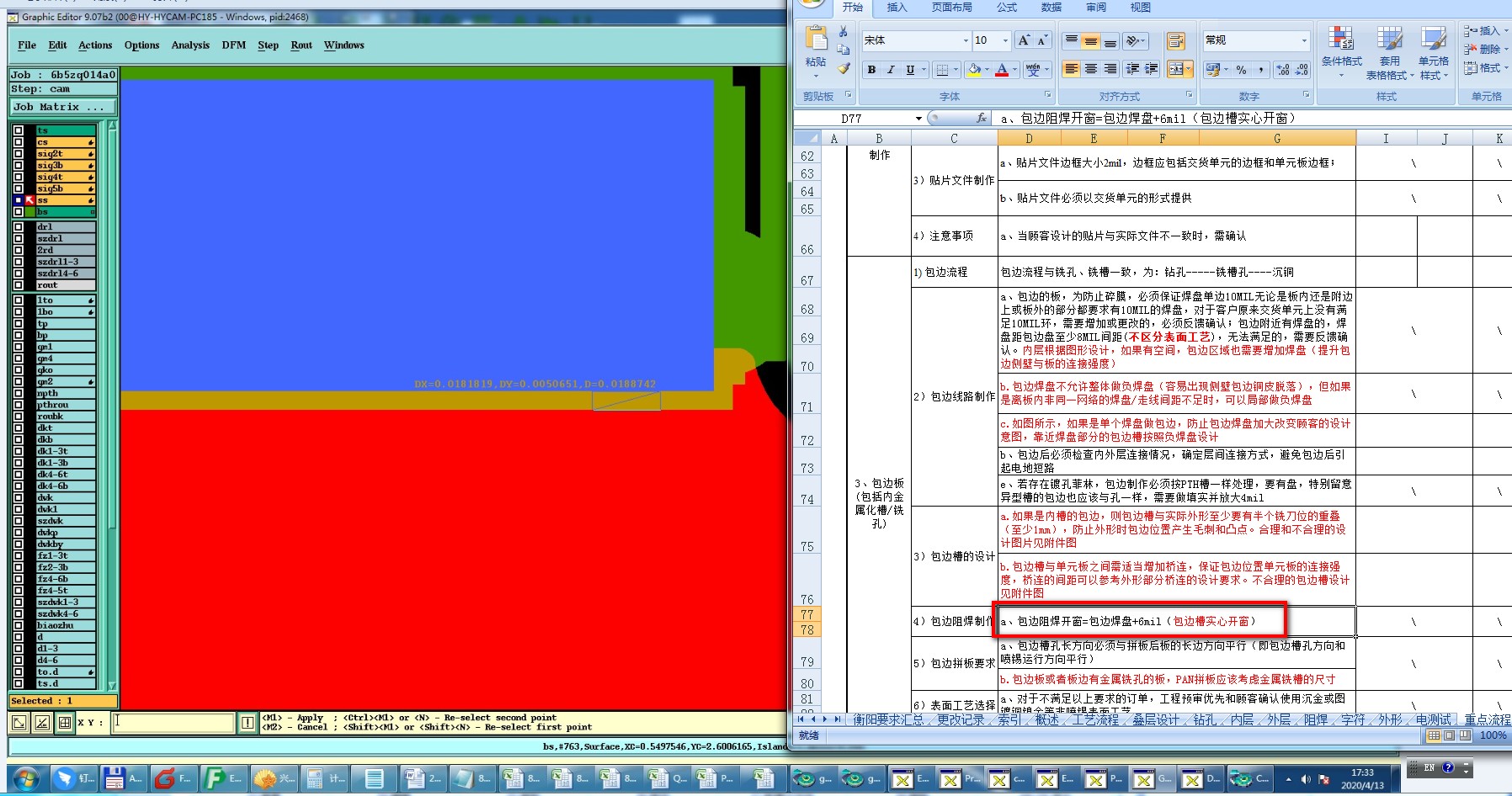1512x796 pixels.
Task: Open the Name Box dropdown next to D77
Action: point(918,119)
